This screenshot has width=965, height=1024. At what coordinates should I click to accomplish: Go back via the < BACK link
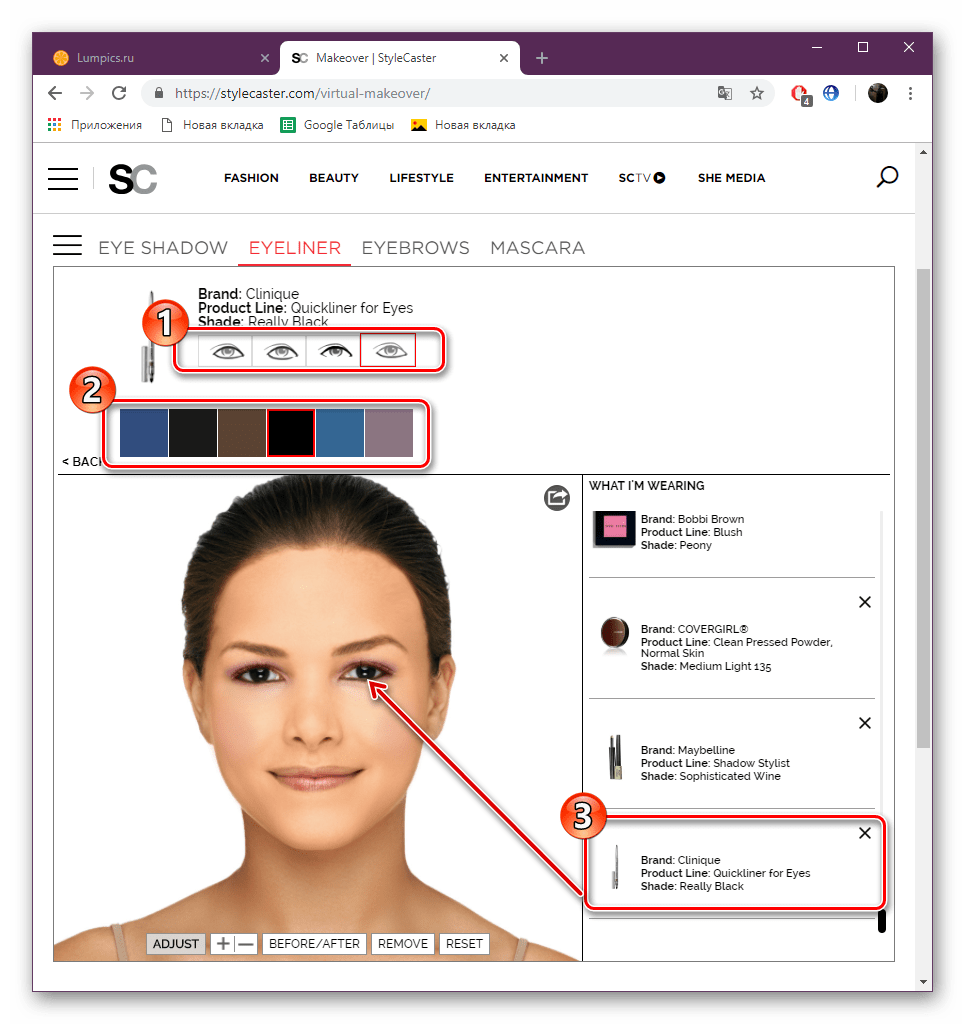82,462
